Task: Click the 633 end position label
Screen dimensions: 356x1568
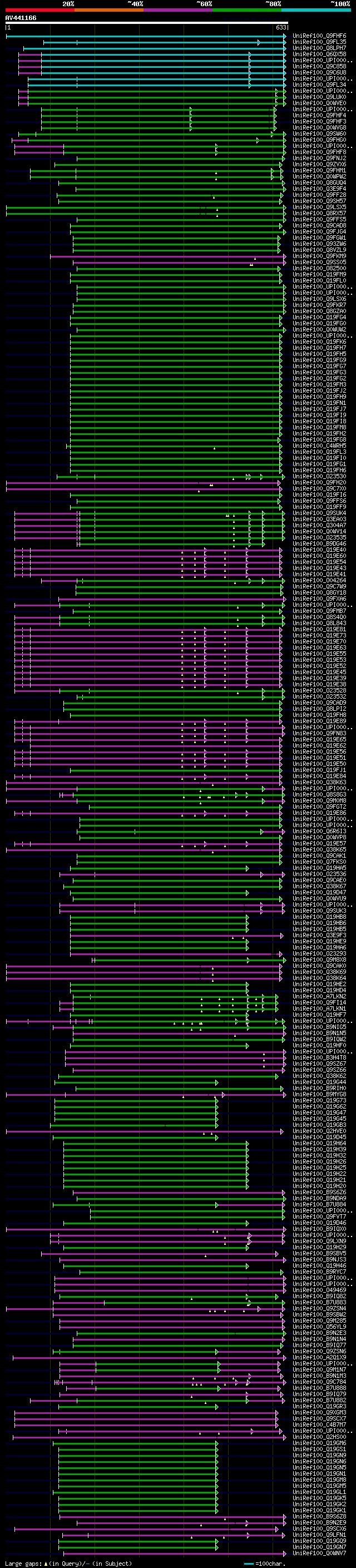Action: pyautogui.click(x=280, y=27)
